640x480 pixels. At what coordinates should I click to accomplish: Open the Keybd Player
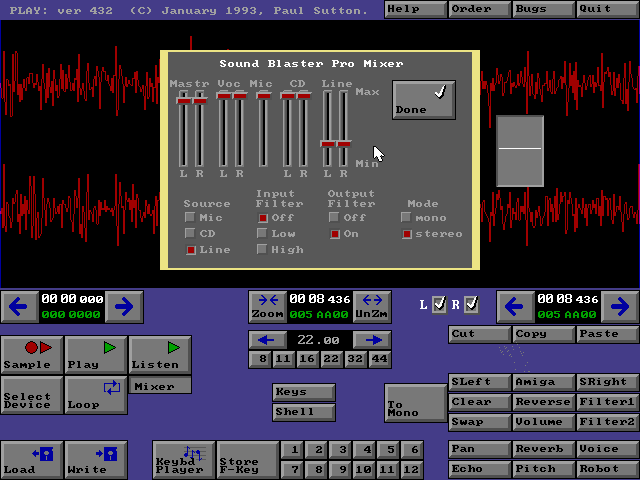click(183, 460)
